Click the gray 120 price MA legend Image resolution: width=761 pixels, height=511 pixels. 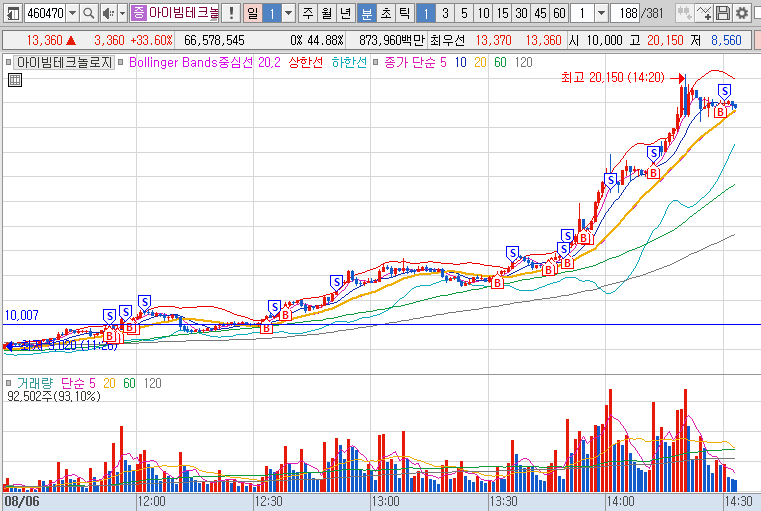tap(523, 62)
